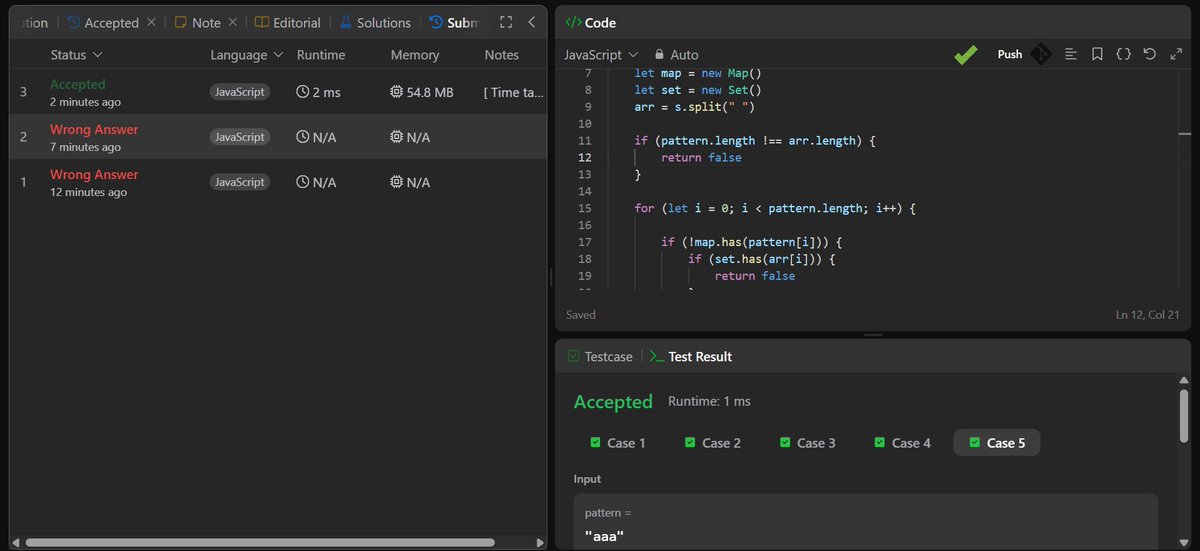Expand the code editor to fullscreen
Image resolution: width=1200 pixels, height=551 pixels.
pos(1175,55)
